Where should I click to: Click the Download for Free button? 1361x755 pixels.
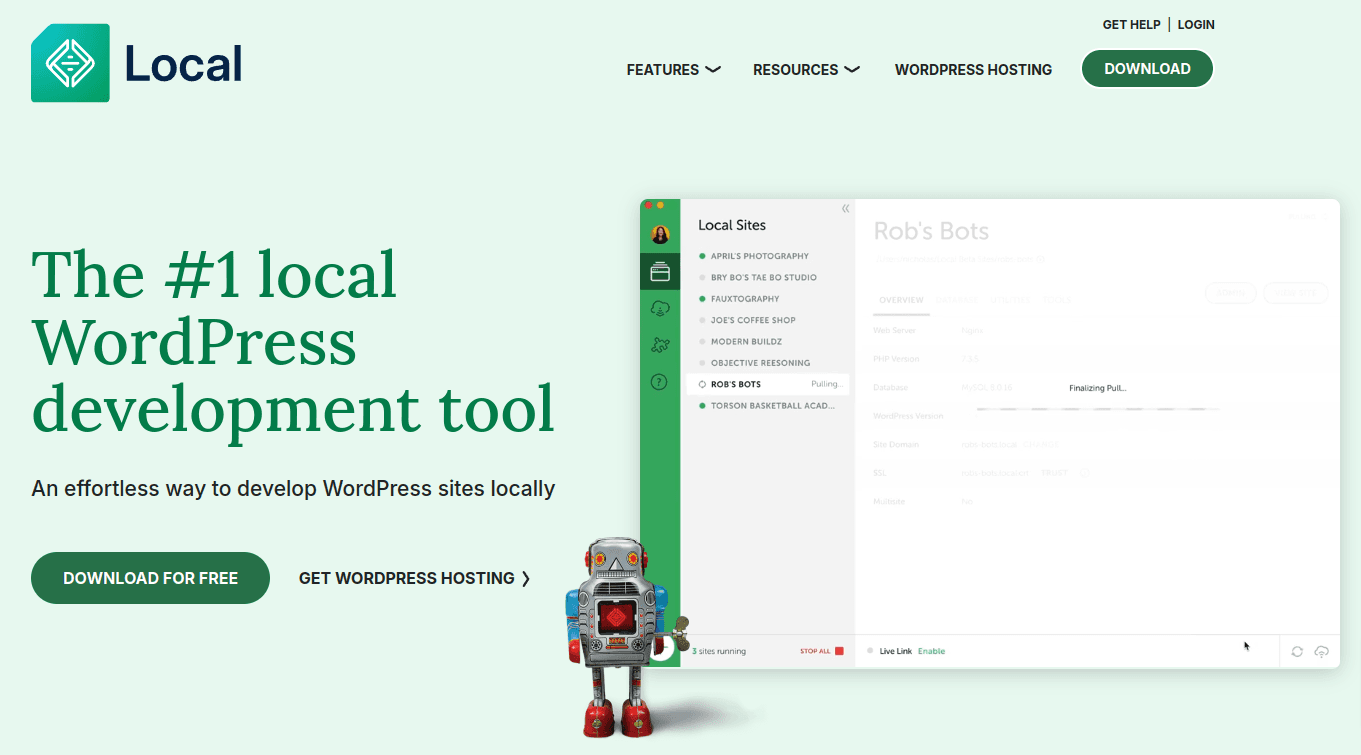(150, 578)
